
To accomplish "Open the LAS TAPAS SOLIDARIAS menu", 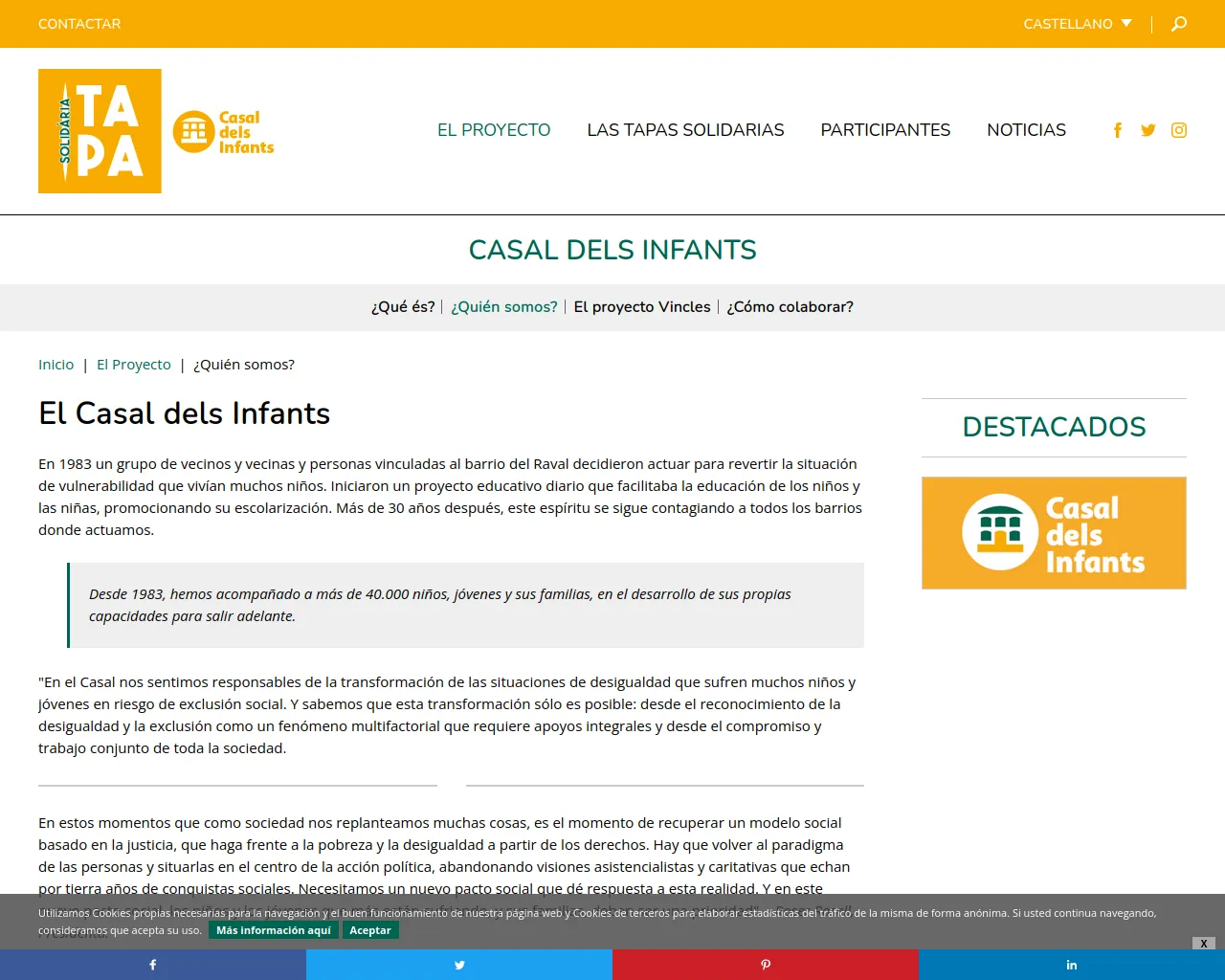I will tap(685, 130).
